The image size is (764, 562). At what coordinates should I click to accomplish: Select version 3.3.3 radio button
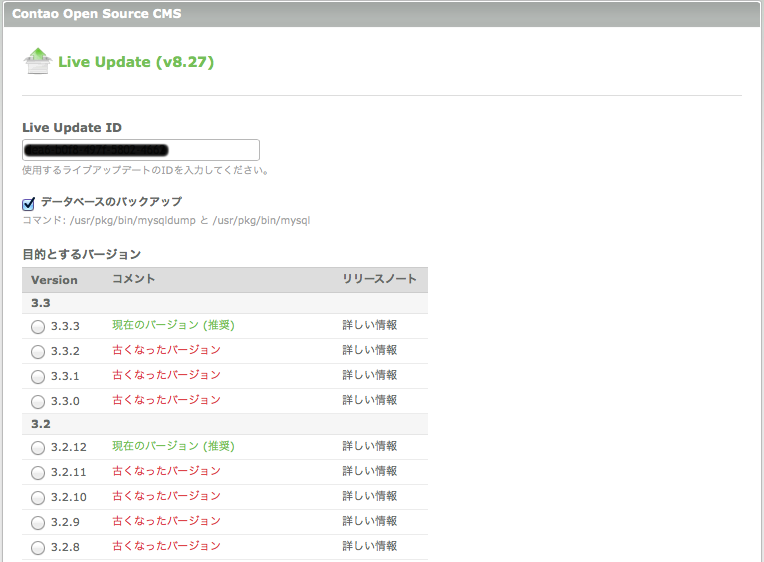(x=38, y=327)
